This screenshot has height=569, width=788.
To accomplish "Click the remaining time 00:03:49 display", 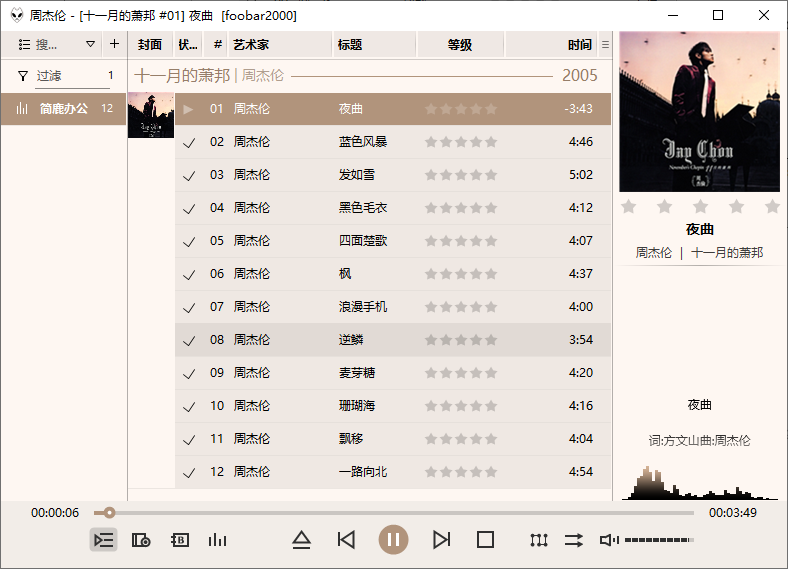I will (x=733, y=513).
